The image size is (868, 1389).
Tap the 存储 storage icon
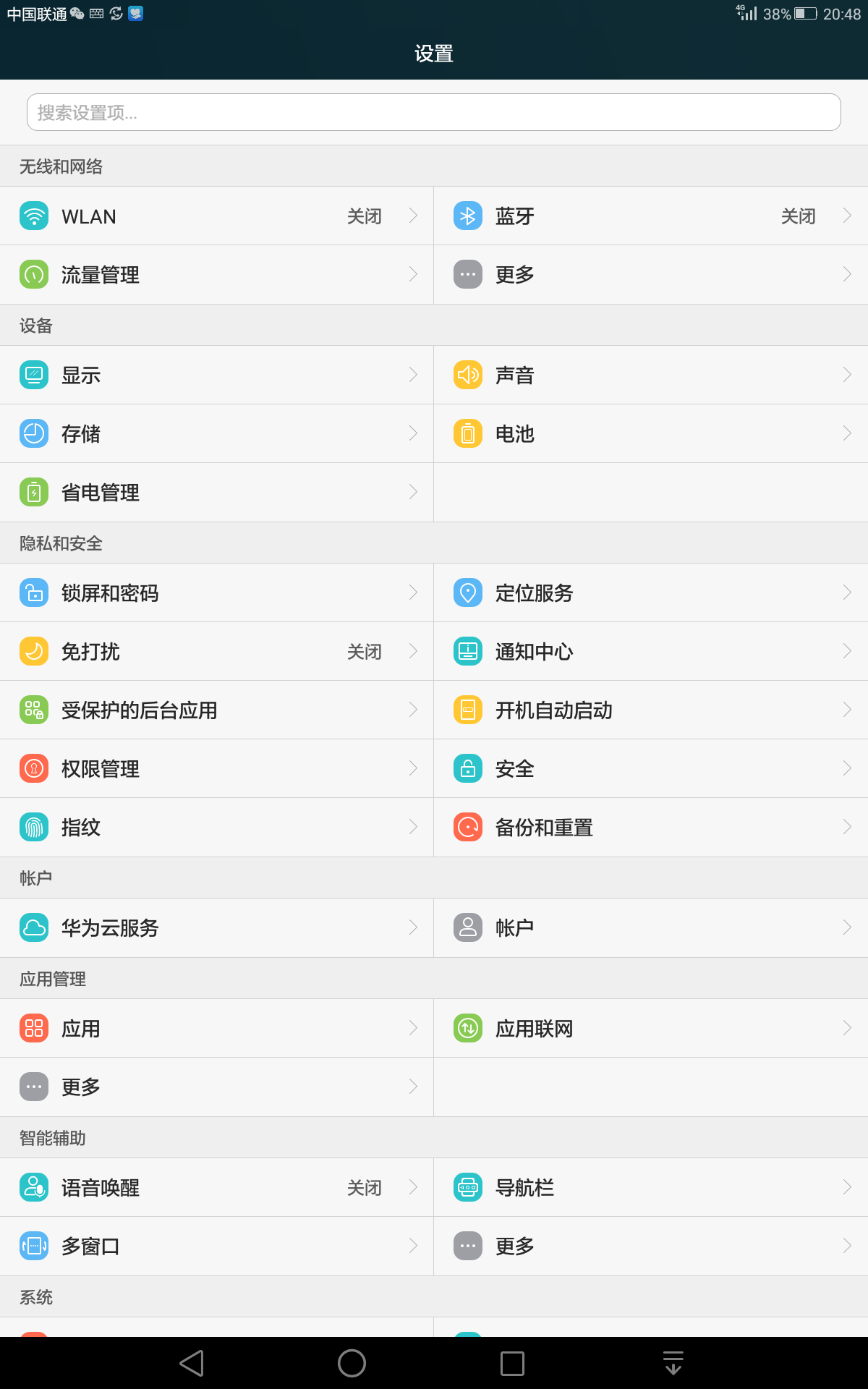coord(34,433)
